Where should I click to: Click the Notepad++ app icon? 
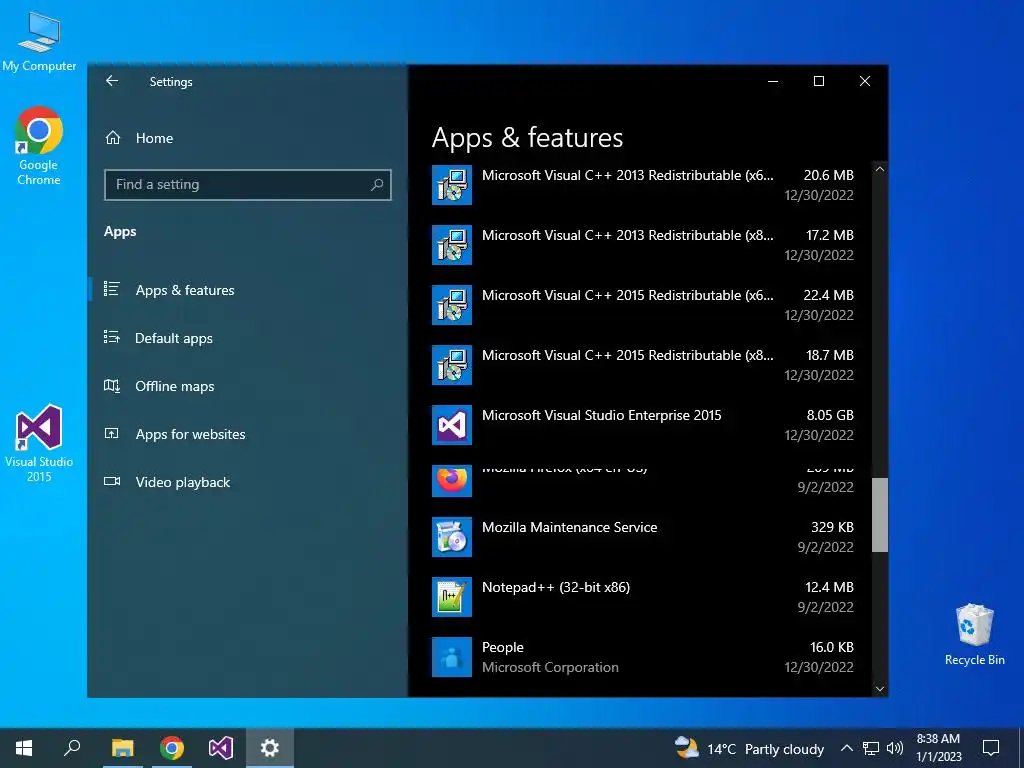(x=452, y=597)
